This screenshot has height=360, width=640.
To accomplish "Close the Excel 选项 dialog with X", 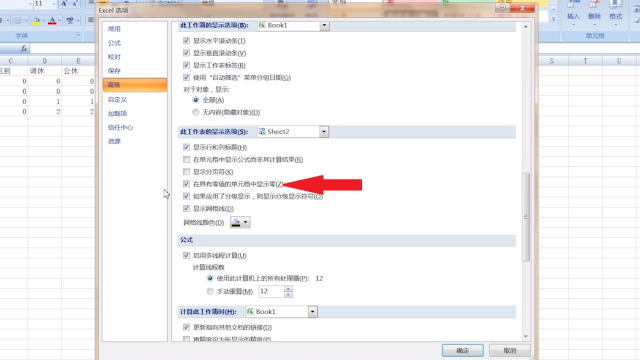I will (522, 8).
